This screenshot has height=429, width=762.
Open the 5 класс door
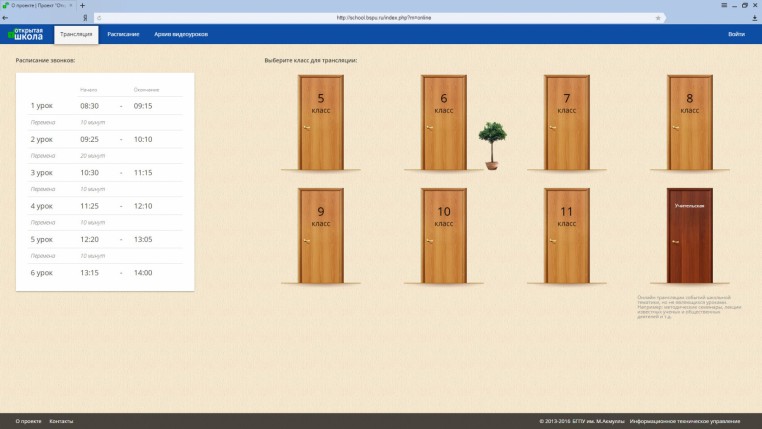tap(321, 122)
